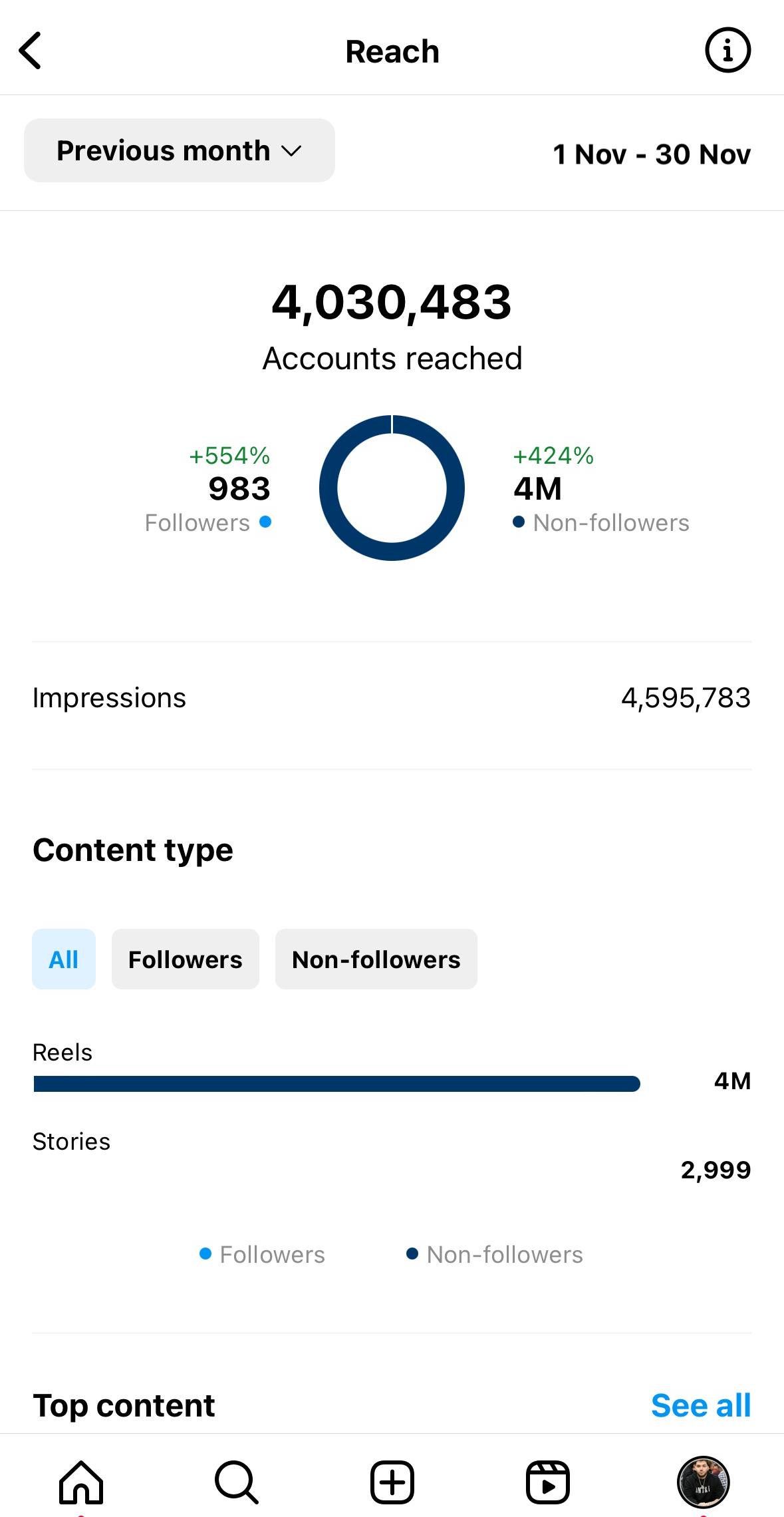Tap the Stories reach row
Screen dimensions: 784x1517
tap(392, 1156)
